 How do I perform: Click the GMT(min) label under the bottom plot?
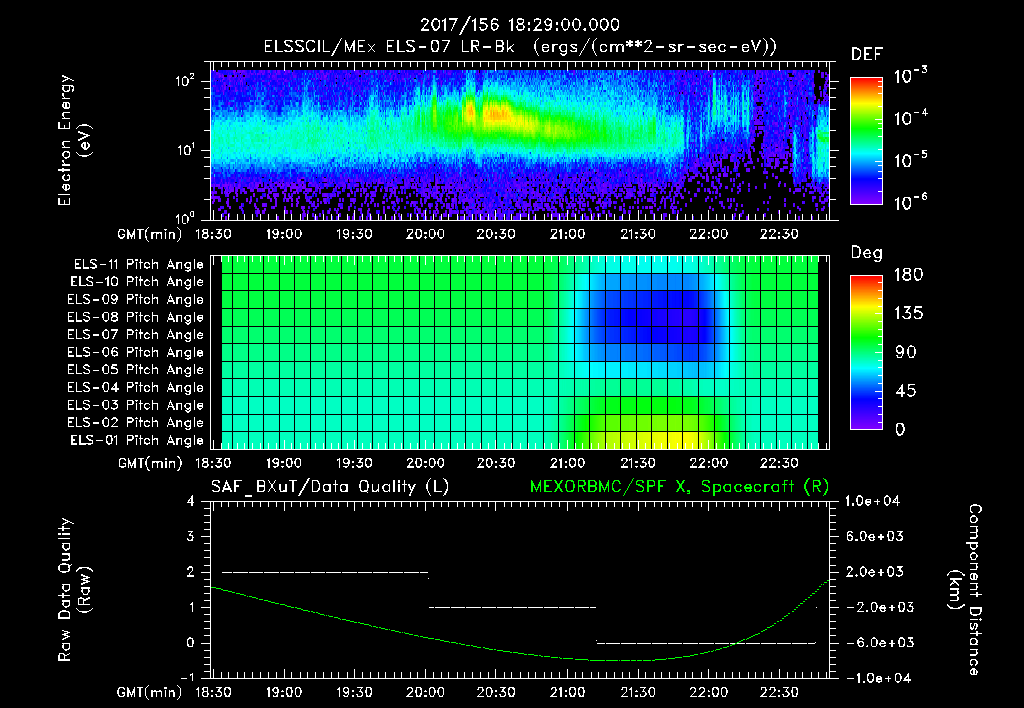pos(150,693)
